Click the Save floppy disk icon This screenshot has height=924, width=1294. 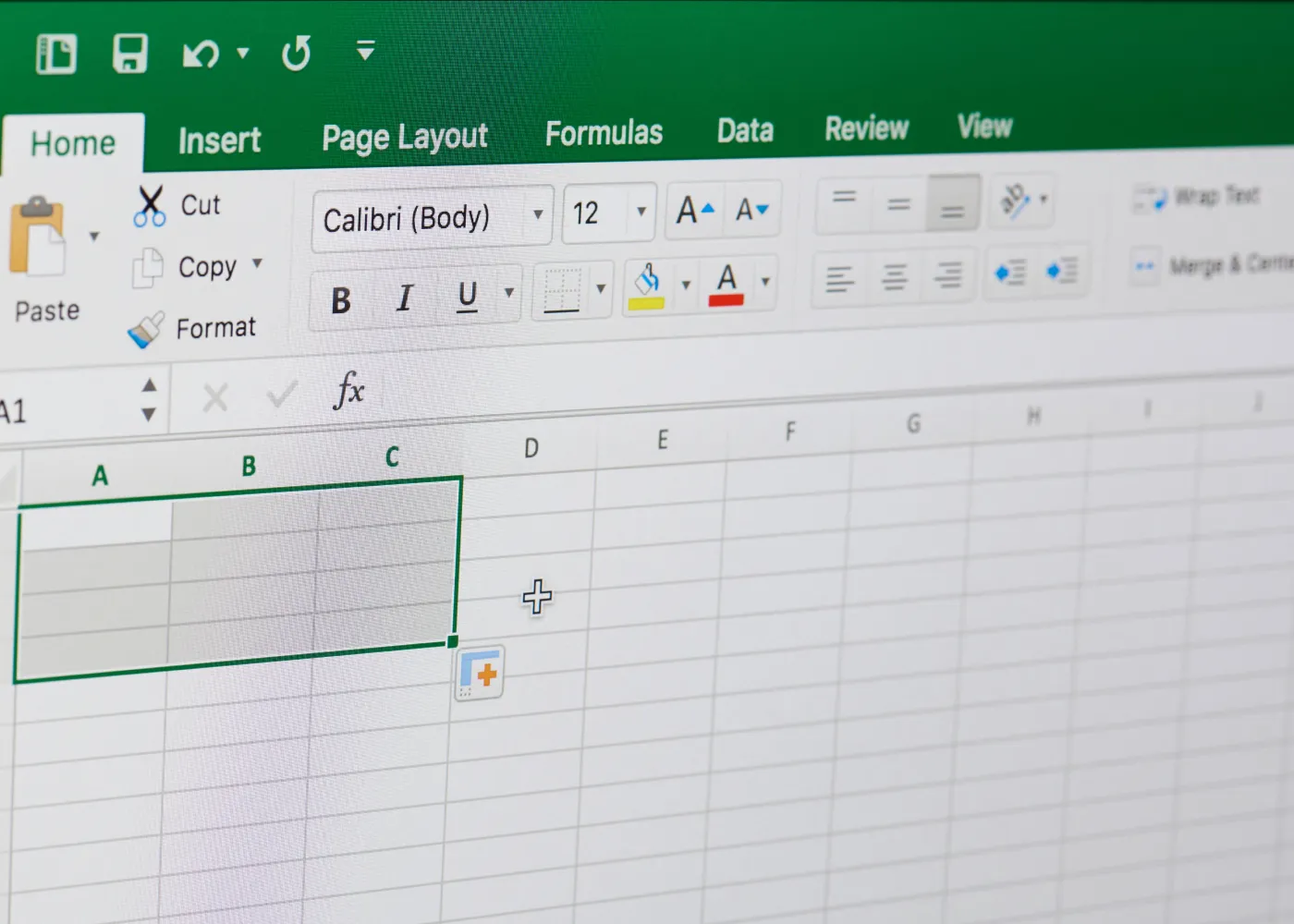coord(129,54)
